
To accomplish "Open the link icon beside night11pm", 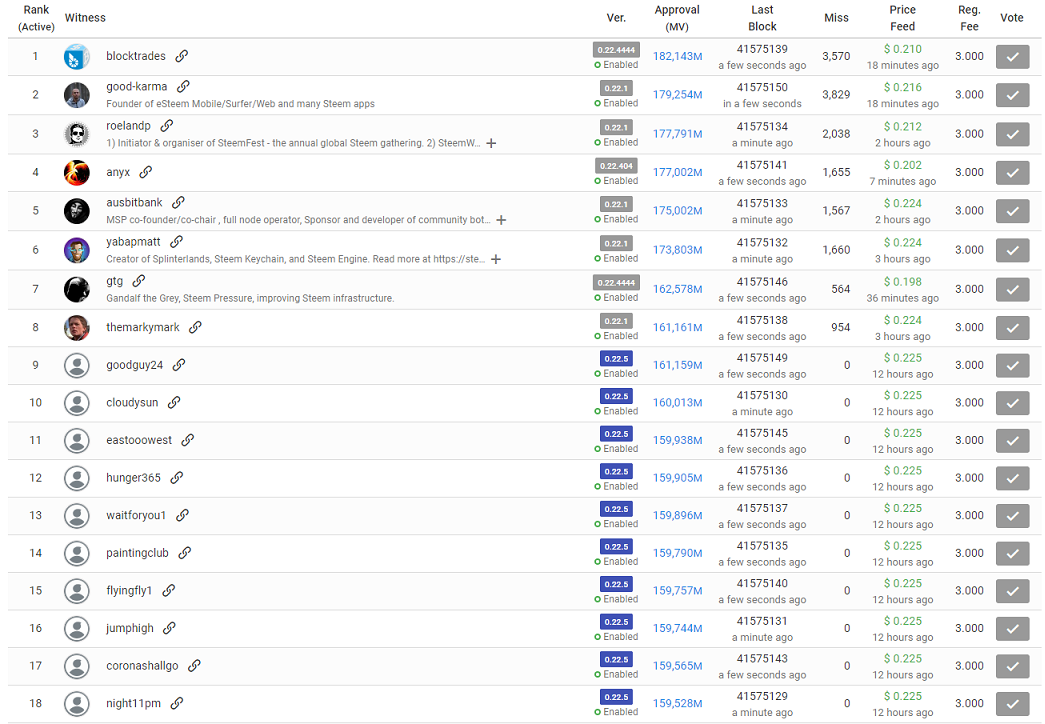I will pos(177,703).
